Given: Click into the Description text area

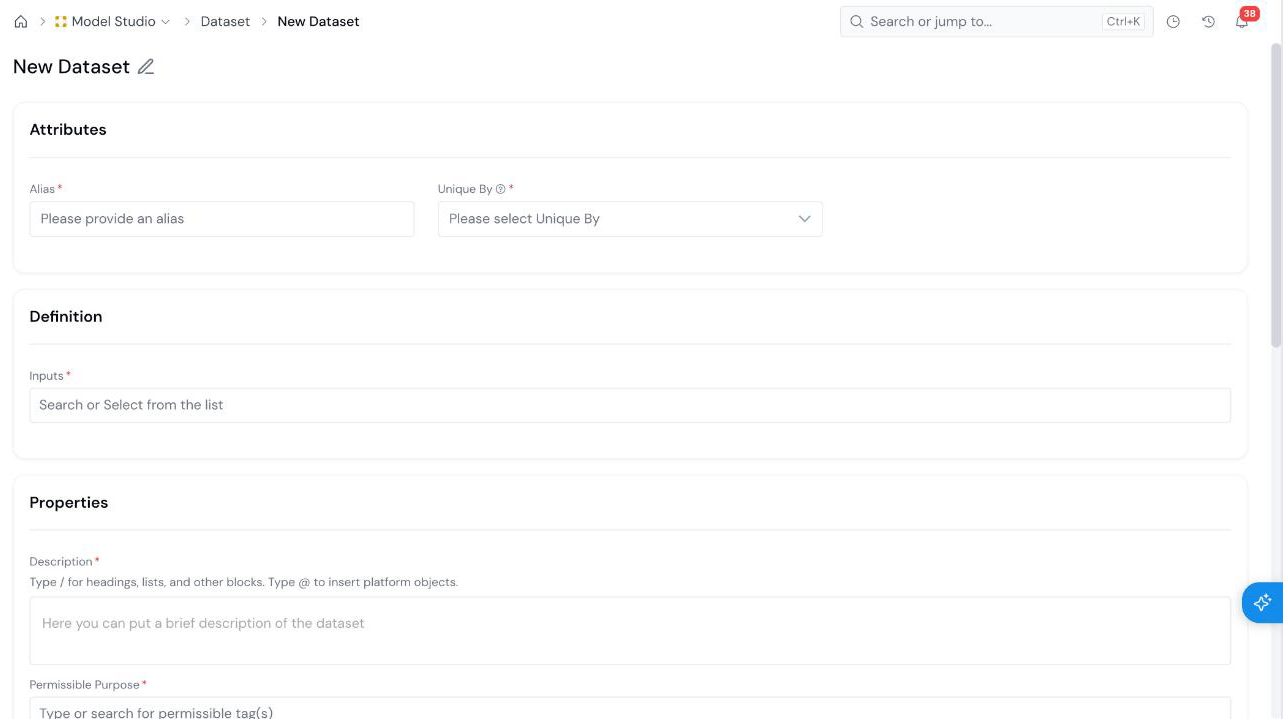Looking at the screenshot, I should coord(630,631).
